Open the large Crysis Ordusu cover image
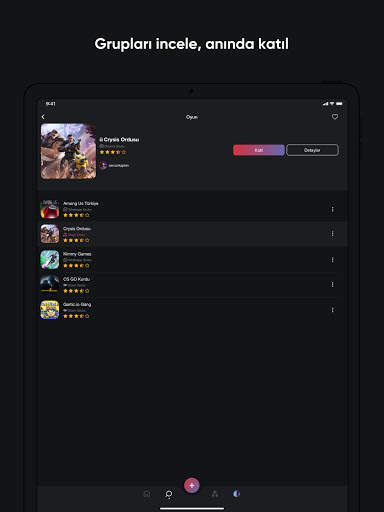This screenshot has height=512, width=384. tap(68, 151)
